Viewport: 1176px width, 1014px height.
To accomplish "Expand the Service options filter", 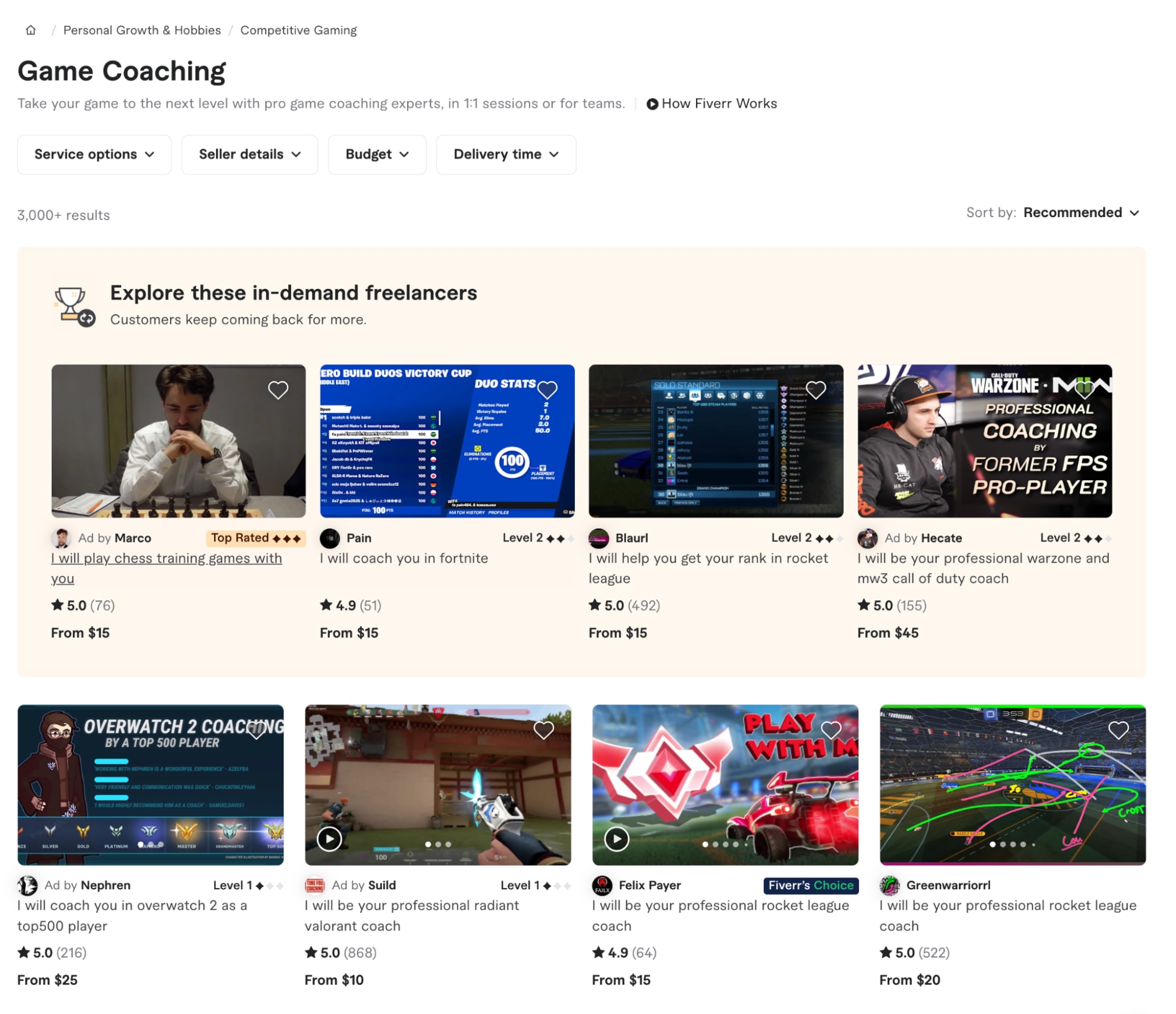I will click(94, 154).
